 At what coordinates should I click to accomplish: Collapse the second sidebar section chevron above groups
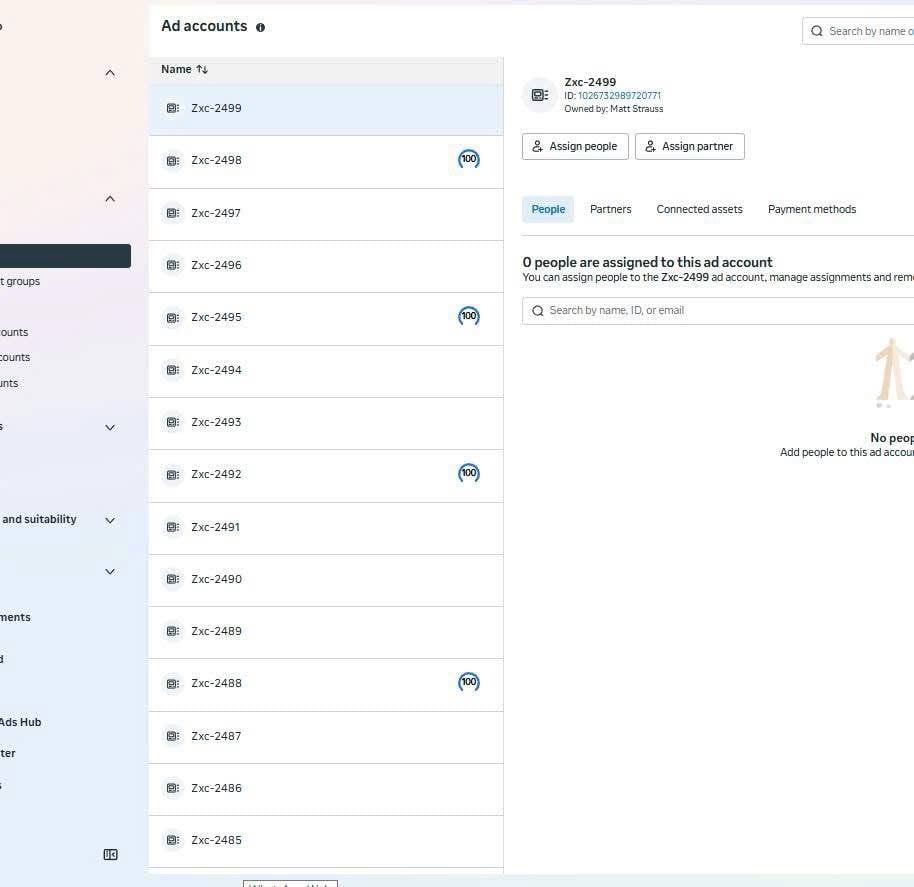coord(110,199)
